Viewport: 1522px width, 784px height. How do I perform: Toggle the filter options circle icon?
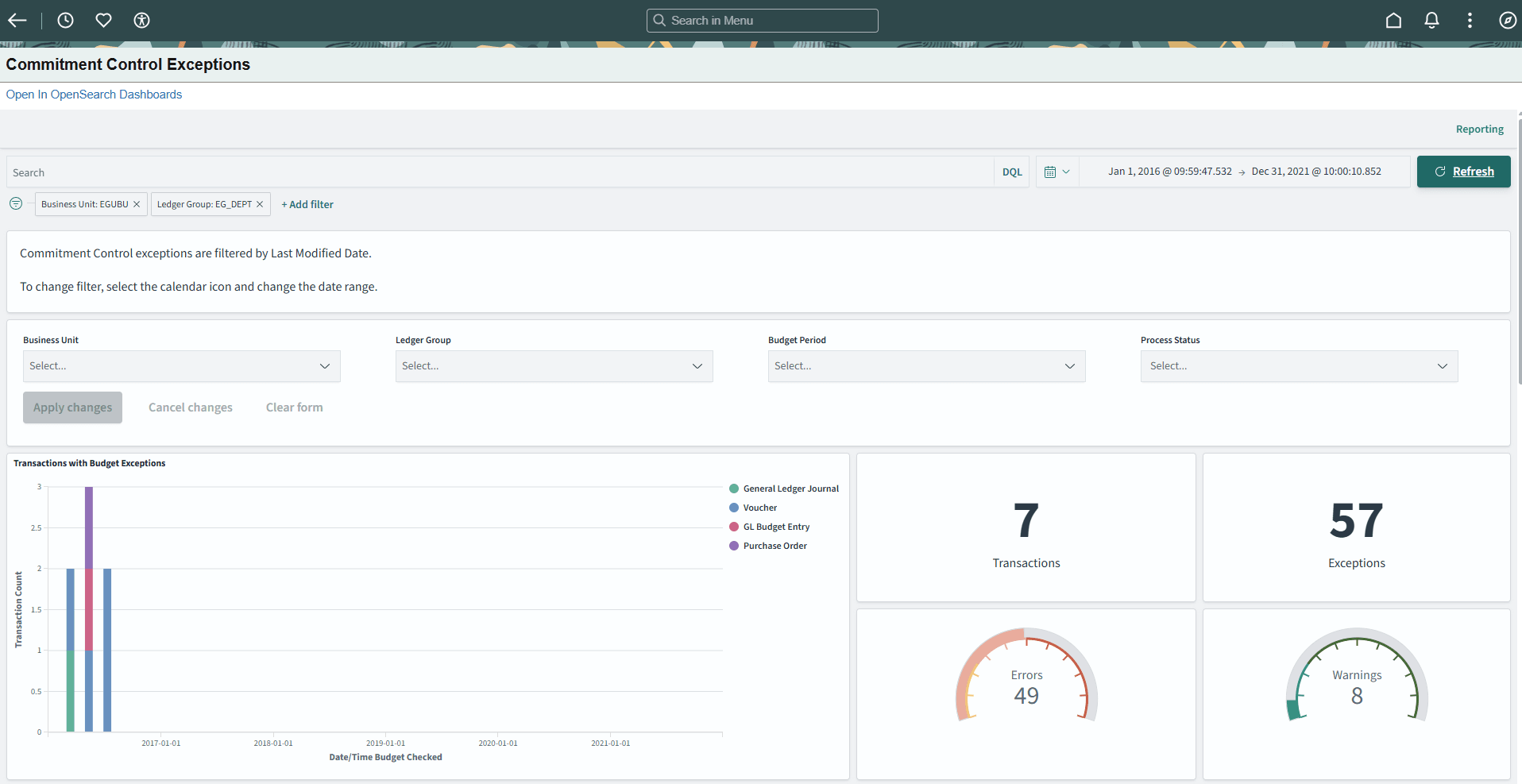[x=16, y=203]
